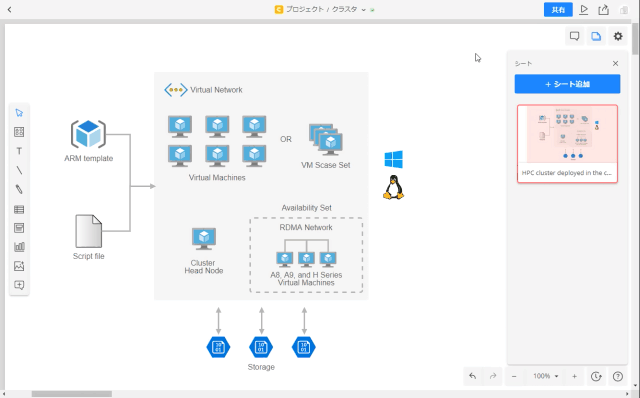Click the blue 共有 share button
Viewport: 640px width, 398px height.
[558, 9]
